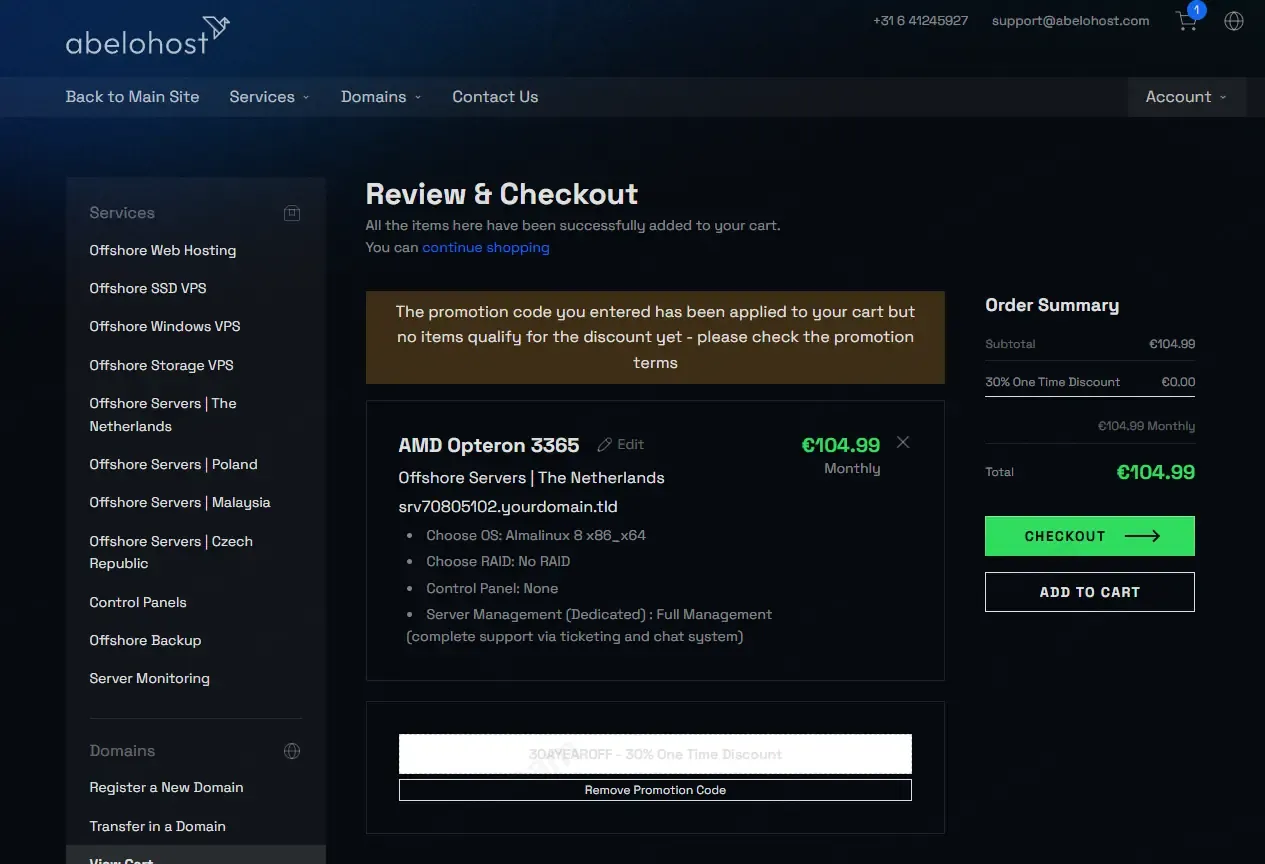Go Back to Main Site
The image size is (1265, 864).
pos(133,97)
